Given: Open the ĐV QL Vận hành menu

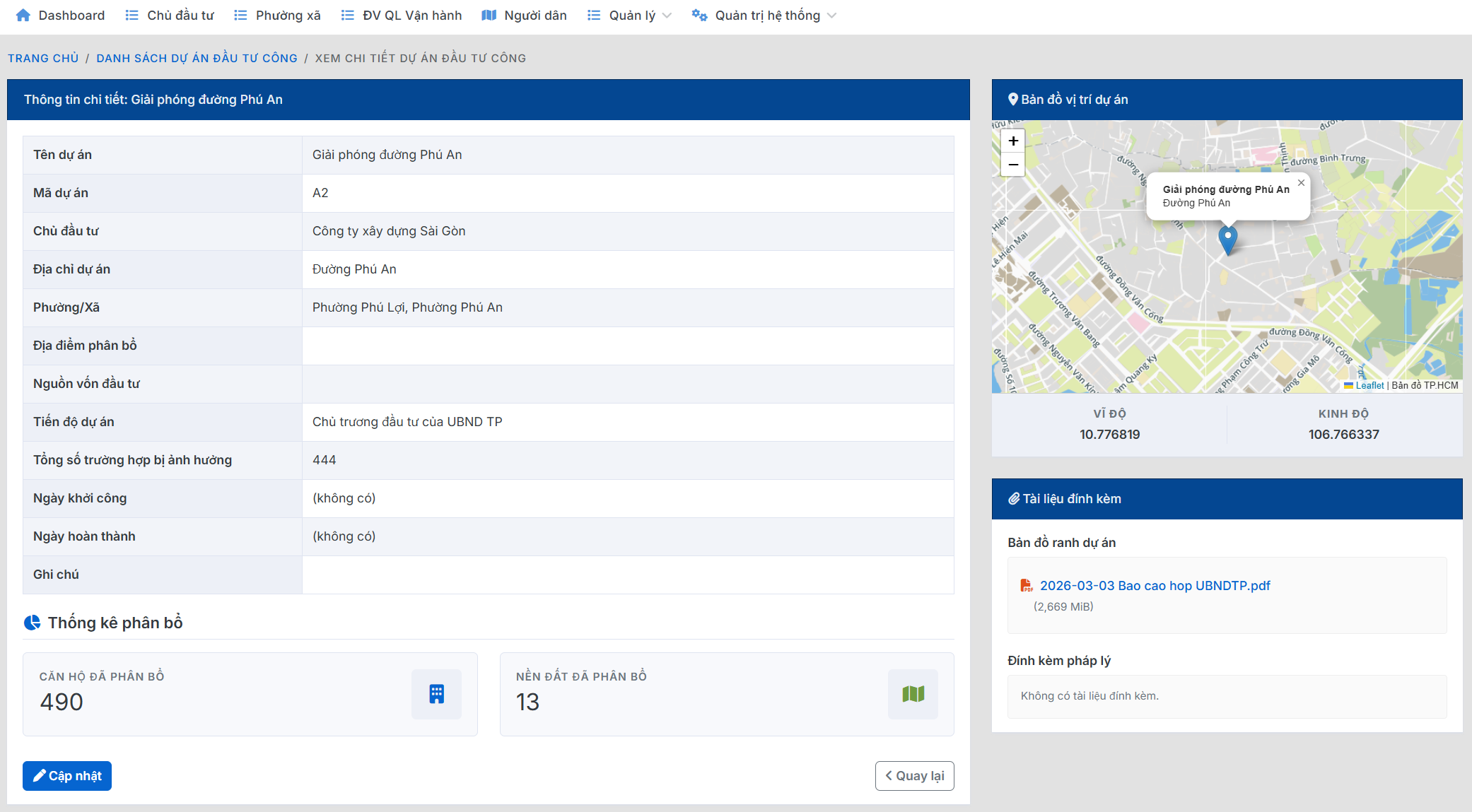Looking at the screenshot, I should (402, 16).
